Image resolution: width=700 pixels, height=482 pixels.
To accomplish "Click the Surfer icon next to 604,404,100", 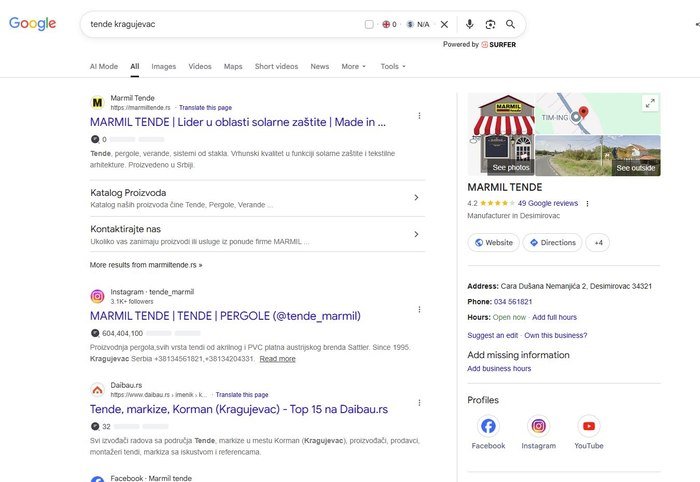I will pyautogui.click(x=95, y=333).
